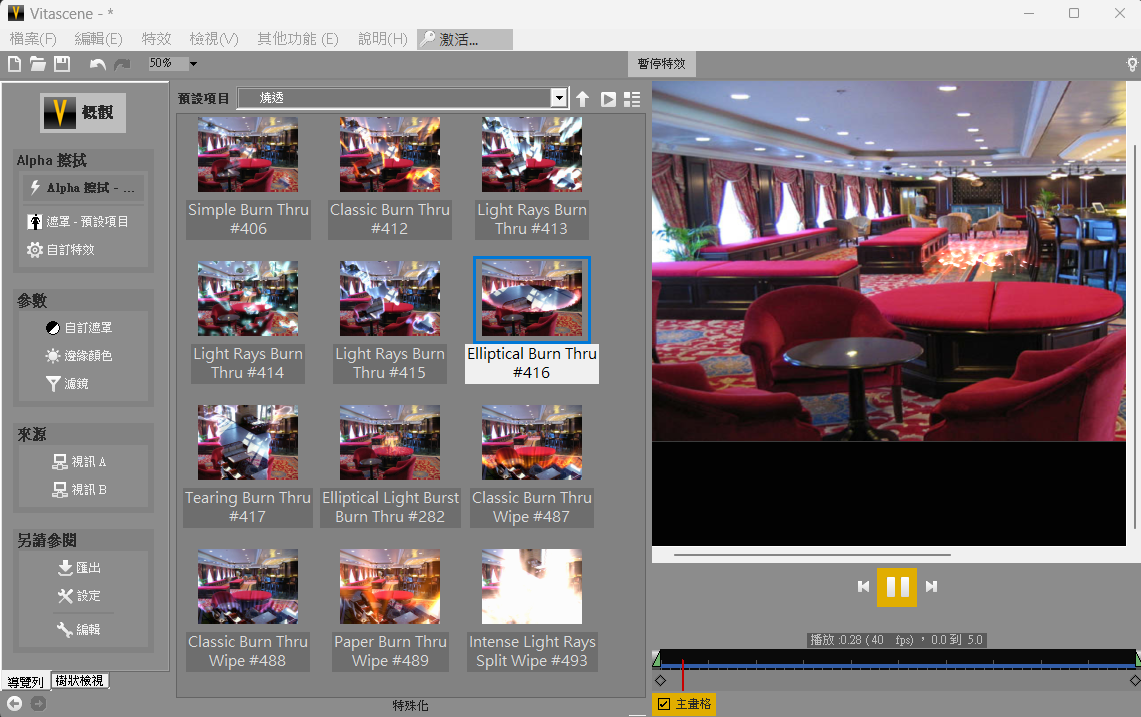Open 漫染顏色 parameter
1141x717 pixels.
pos(79,355)
